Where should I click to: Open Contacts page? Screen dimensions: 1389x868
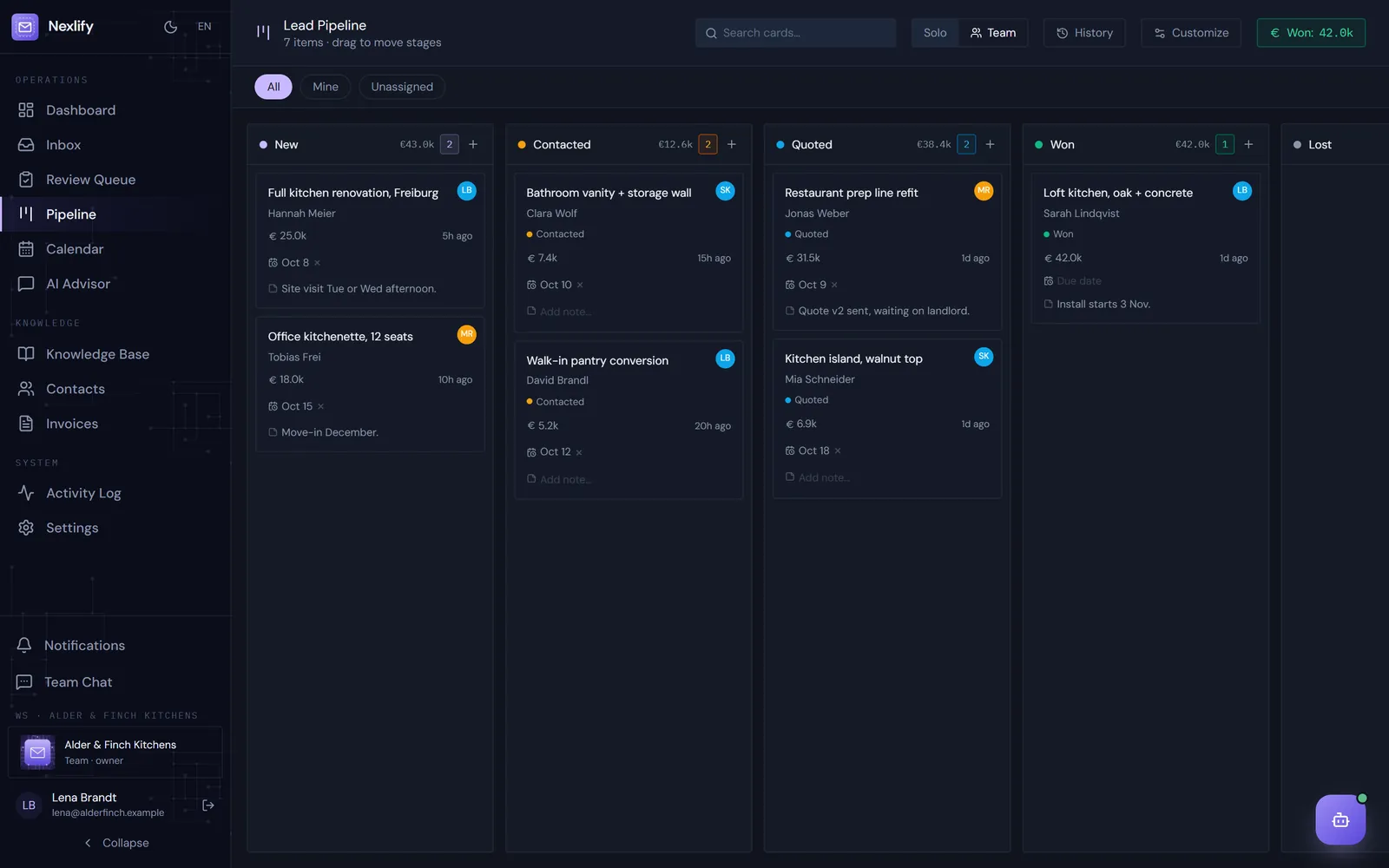pyautogui.click(x=115, y=389)
